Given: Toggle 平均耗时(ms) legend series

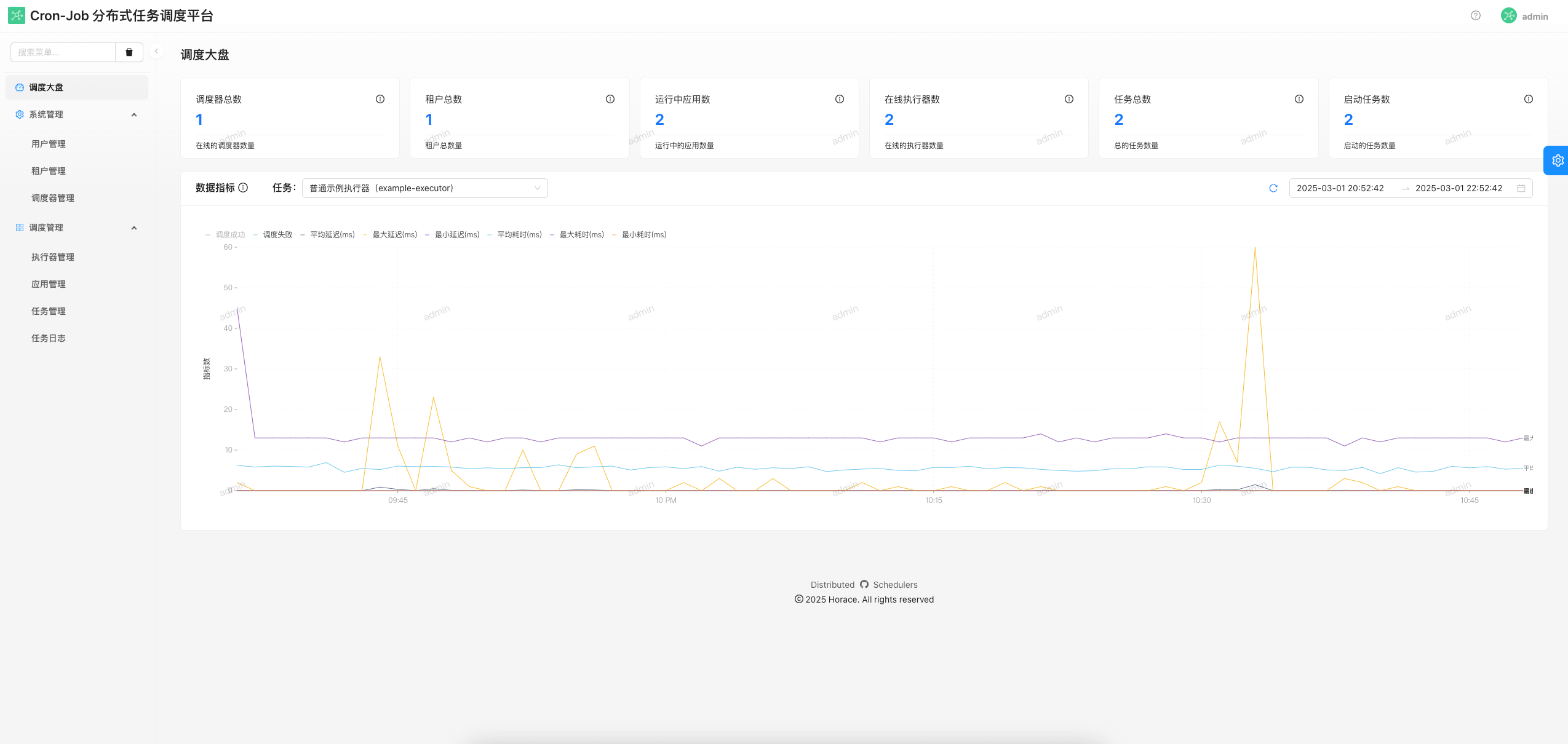Looking at the screenshot, I should click(x=514, y=235).
